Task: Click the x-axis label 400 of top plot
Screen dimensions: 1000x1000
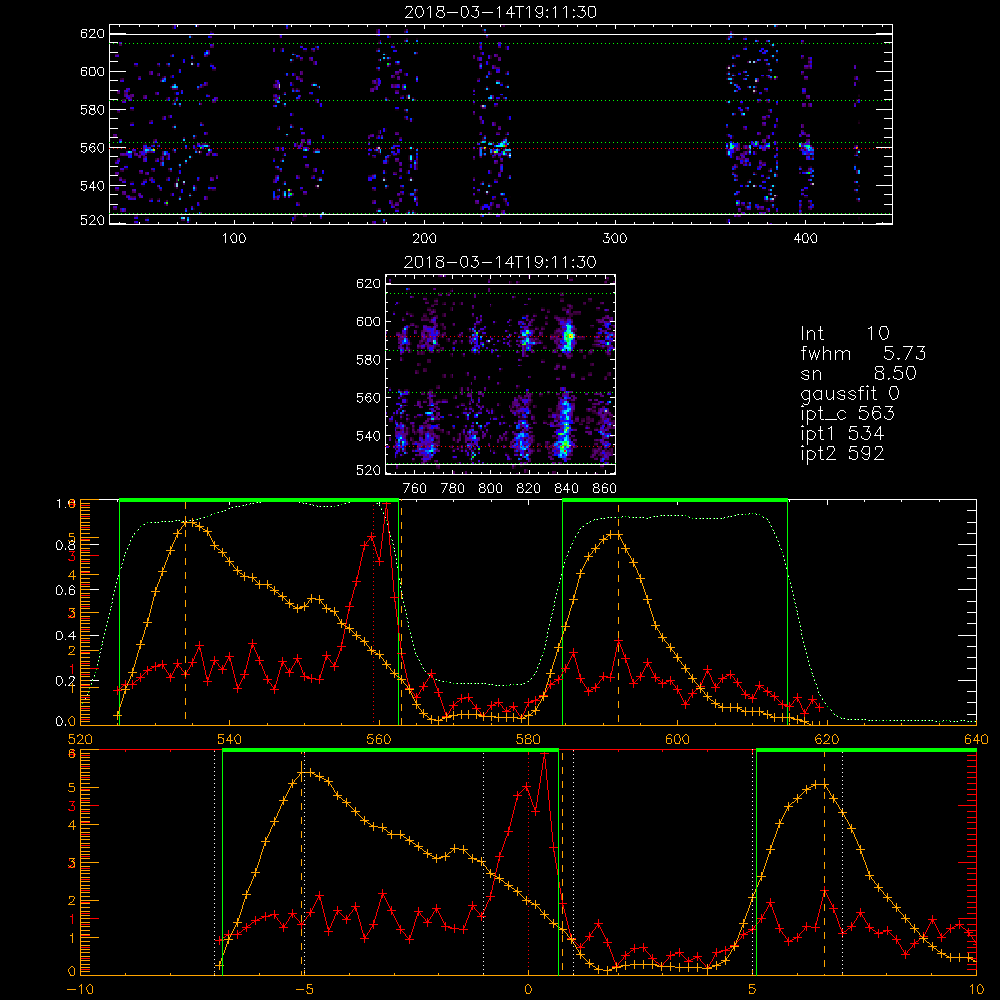Action: click(805, 239)
